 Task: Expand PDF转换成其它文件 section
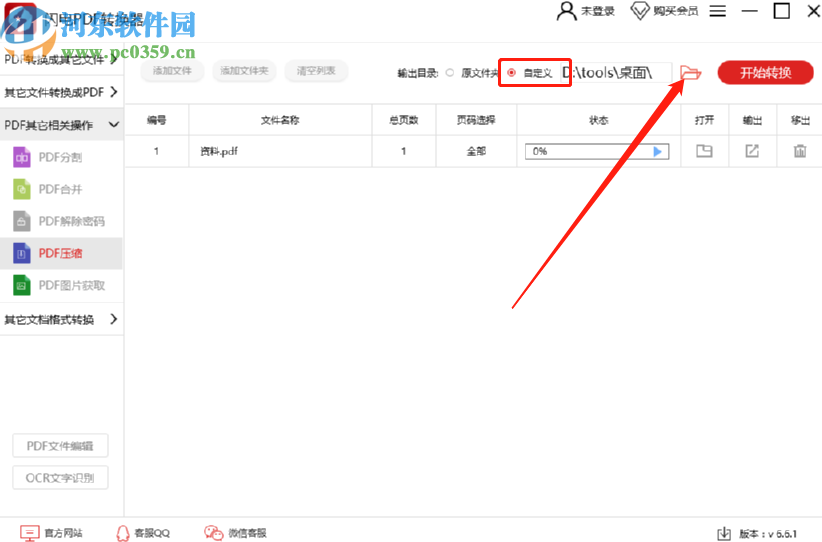[61, 59]
